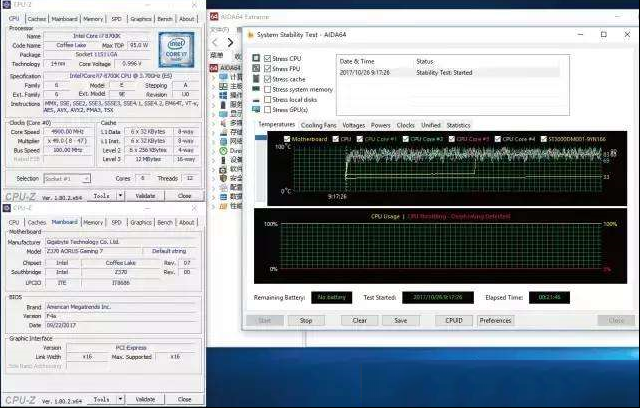Switch to the Voltages tab
640x408 pixels.
tap(353, 125)
